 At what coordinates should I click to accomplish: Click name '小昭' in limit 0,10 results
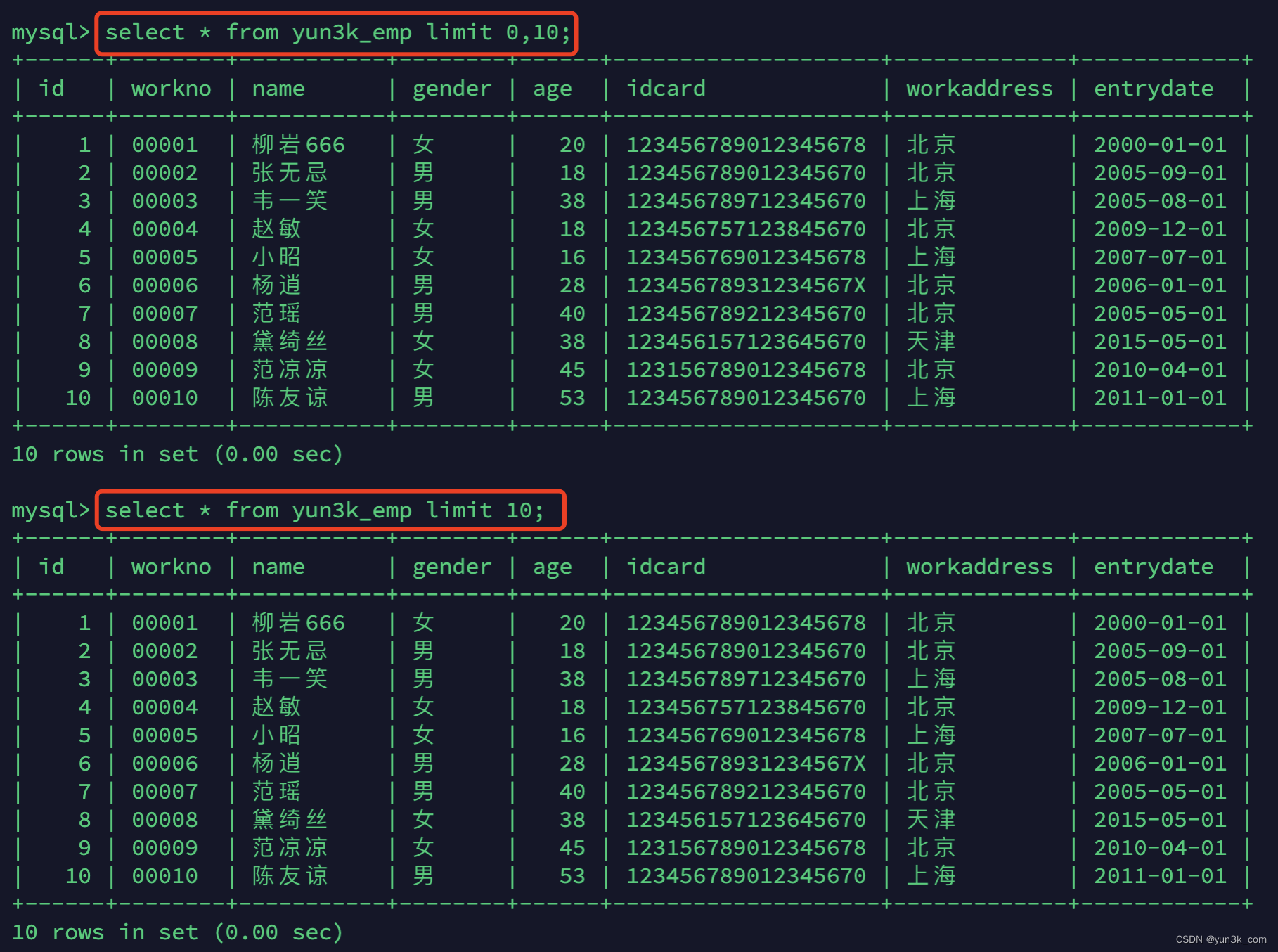point(277,257)
